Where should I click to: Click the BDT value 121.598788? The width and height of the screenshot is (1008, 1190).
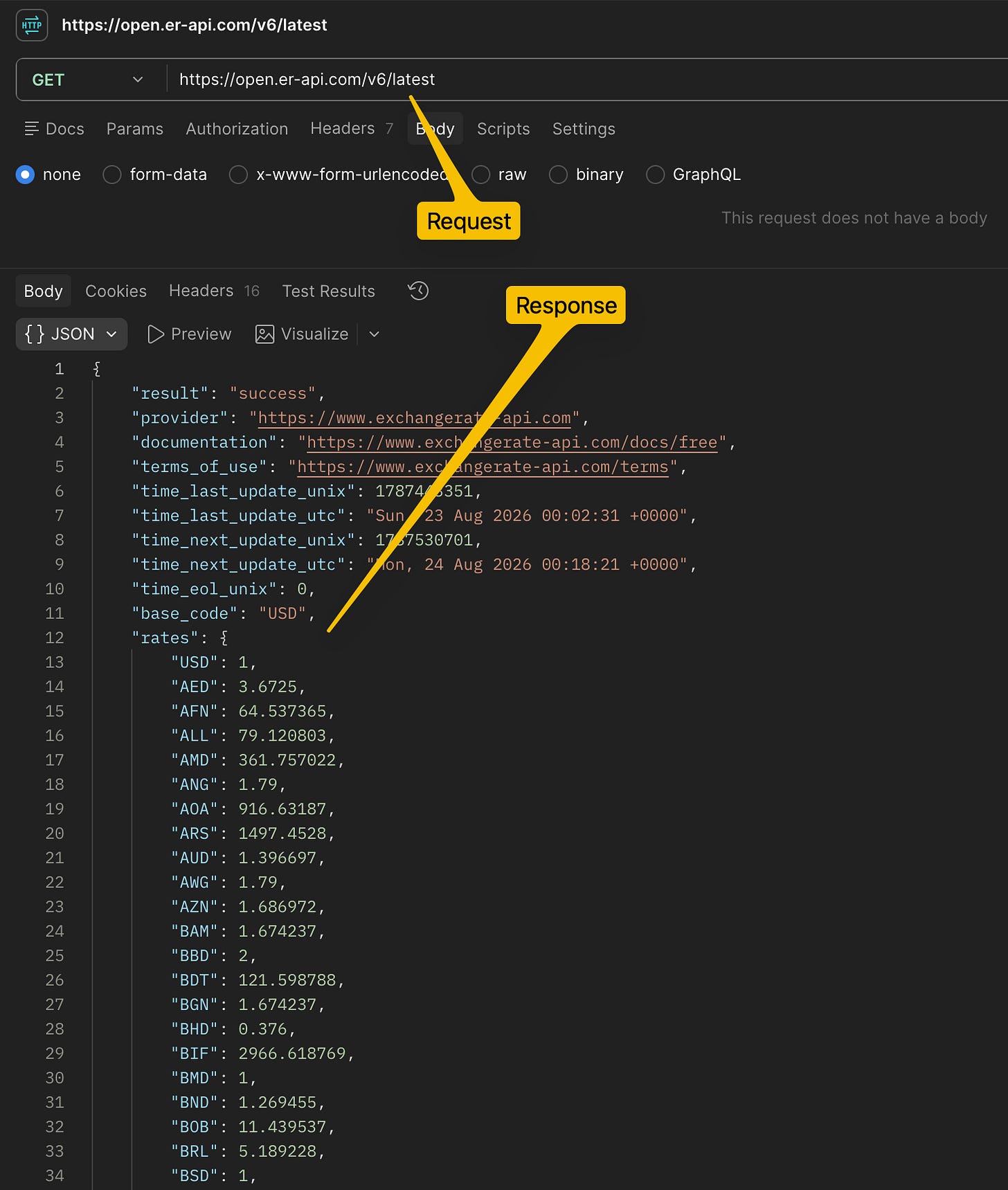tap(287, 980)
